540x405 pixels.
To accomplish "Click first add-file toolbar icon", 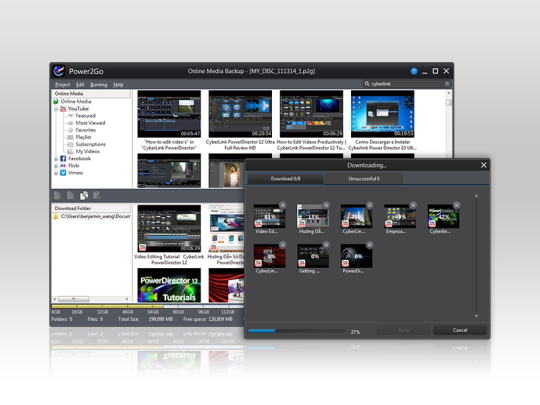I will pyautogui.click(x=58, y=196).
